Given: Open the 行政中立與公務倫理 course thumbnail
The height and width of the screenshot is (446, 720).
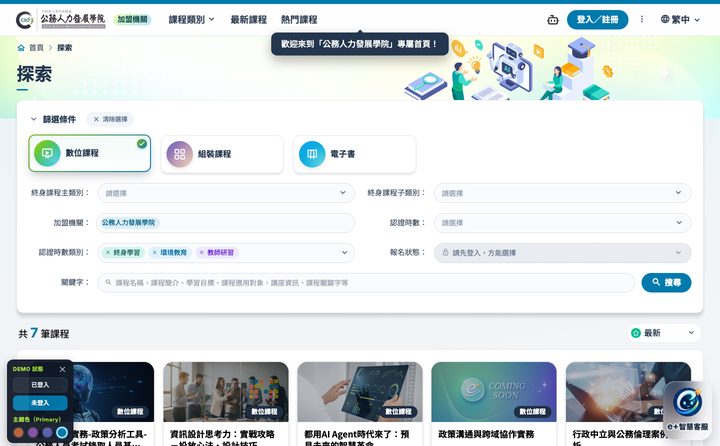Looking at the screenshot, I should point(628,392).
